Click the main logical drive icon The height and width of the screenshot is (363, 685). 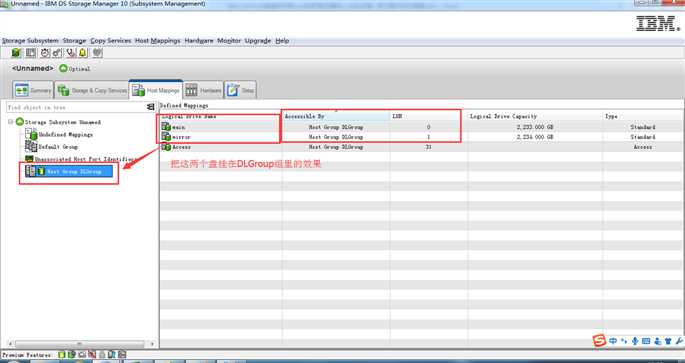click(x=166, y=127)
